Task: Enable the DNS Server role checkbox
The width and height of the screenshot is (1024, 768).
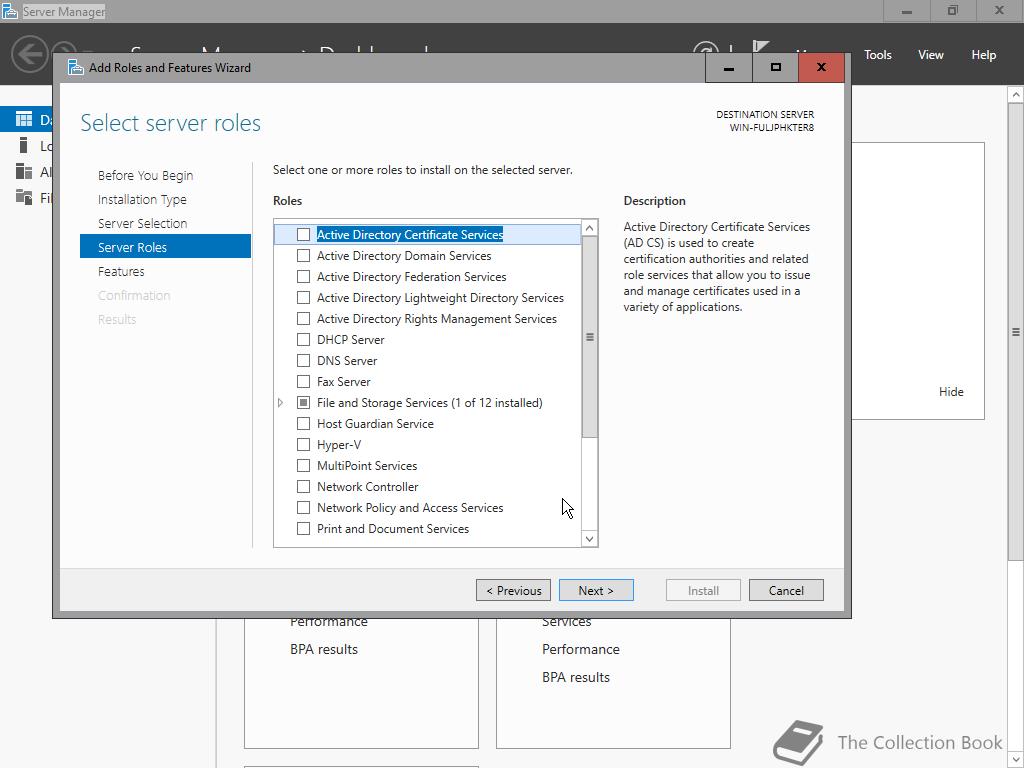Action: click(303, 360)
